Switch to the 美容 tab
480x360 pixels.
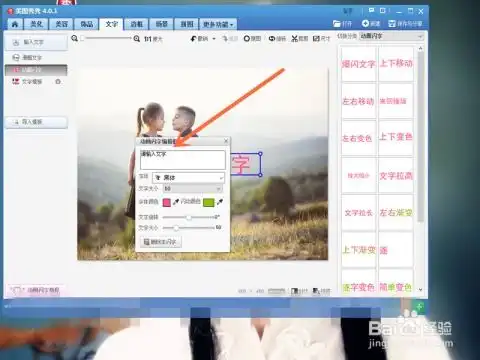pyautogui.click(x=61, y=24)
